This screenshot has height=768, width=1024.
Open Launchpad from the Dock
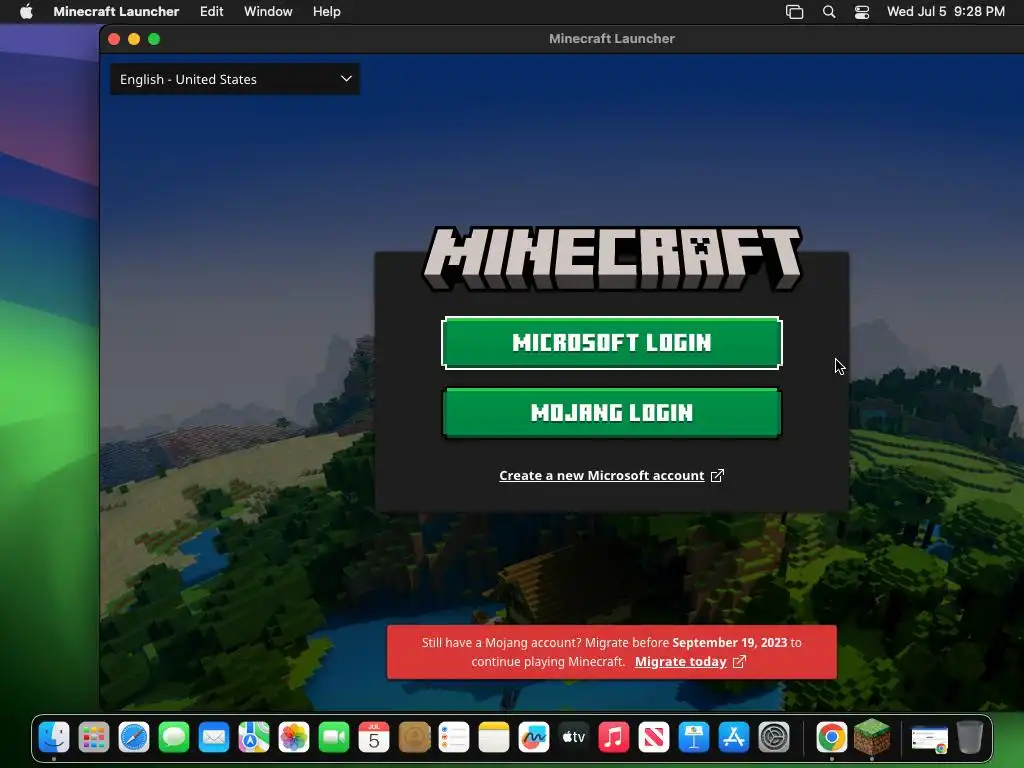[94, 737]
